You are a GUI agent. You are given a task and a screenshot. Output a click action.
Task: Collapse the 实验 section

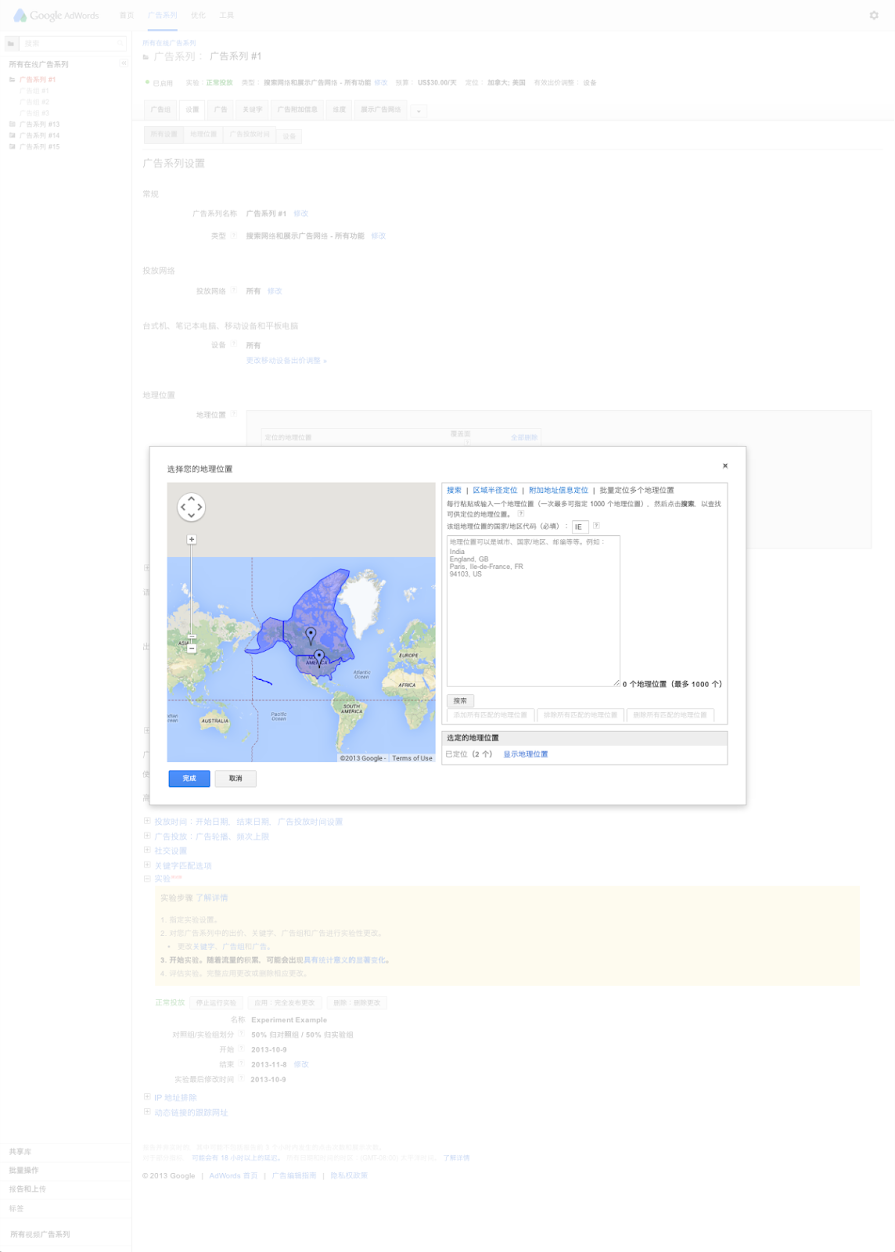click(147, 879)
